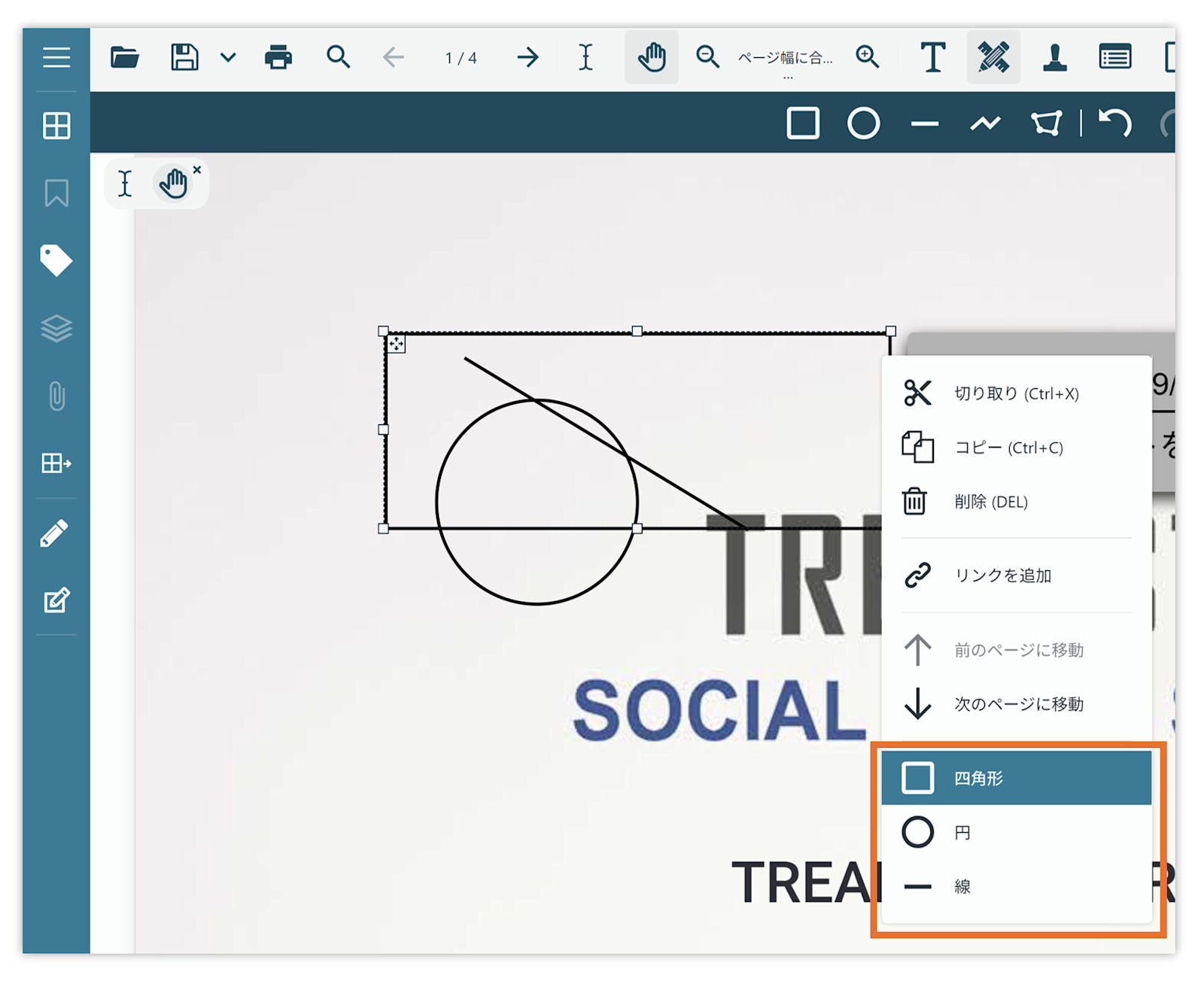Open the page export grid-arrow panel
1204x981 pixels.
click(56, 463)
